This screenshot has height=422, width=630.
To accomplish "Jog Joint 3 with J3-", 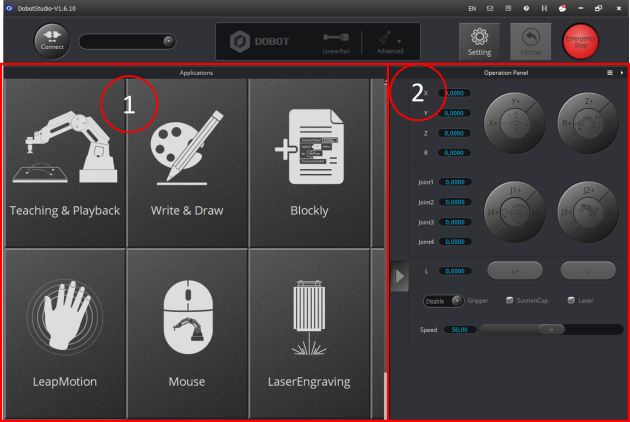I will [610, 212].
